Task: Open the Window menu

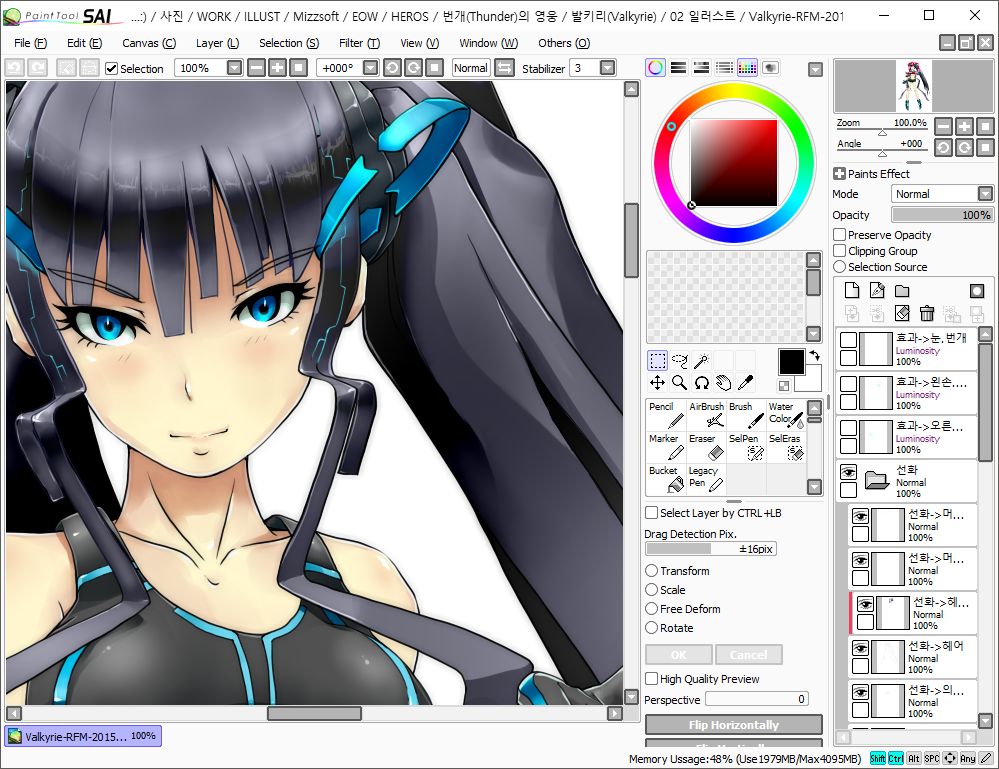Action: click(x=489, y=43)
